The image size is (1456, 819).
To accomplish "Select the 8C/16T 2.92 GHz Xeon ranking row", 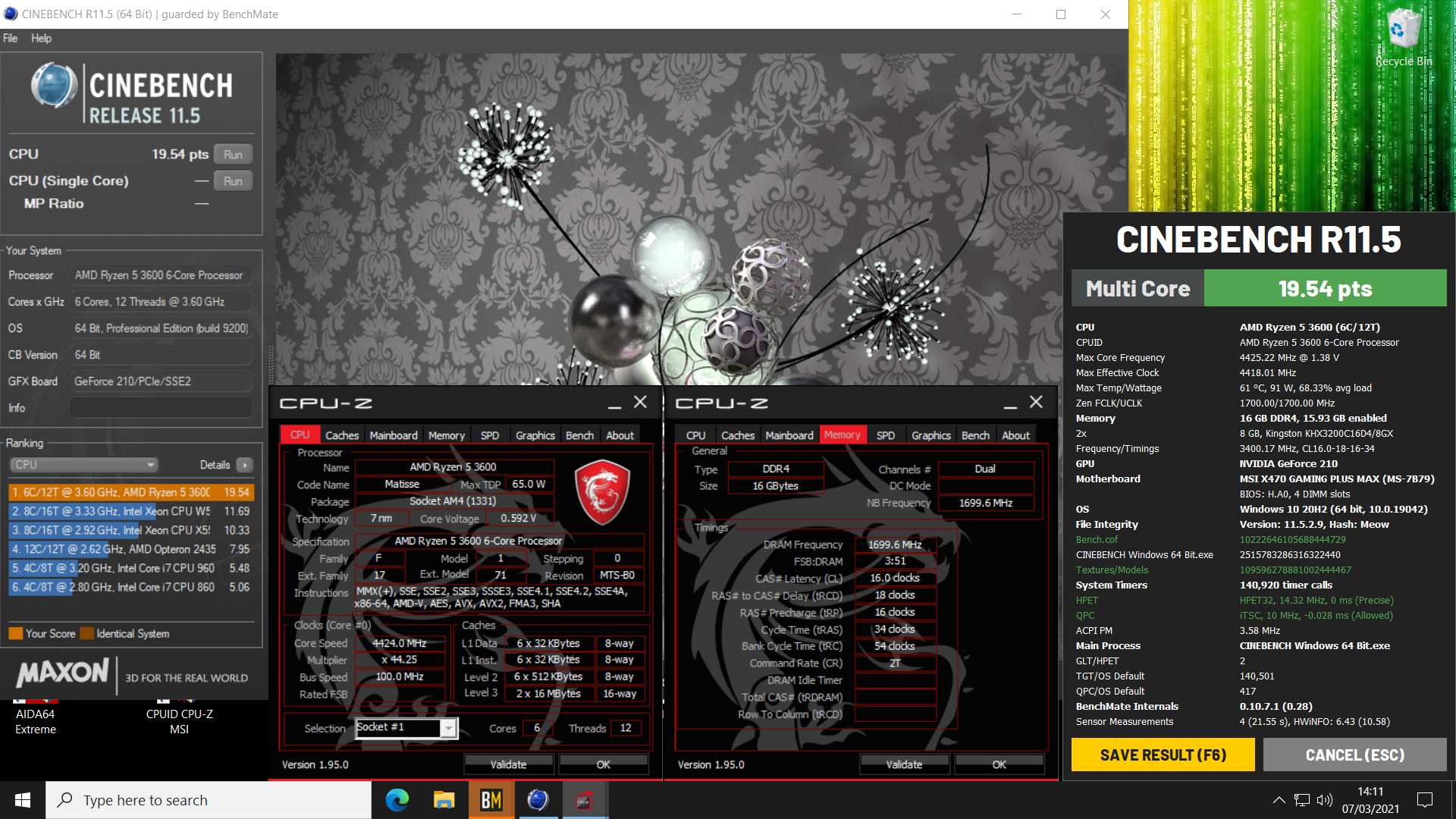I will (131, 530).
